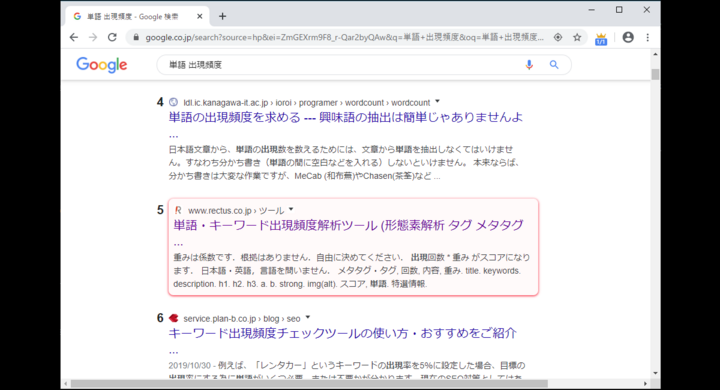Click the service.plan-b.co.jp red favicon
The image size is (720, 390).
pos(173,318)
